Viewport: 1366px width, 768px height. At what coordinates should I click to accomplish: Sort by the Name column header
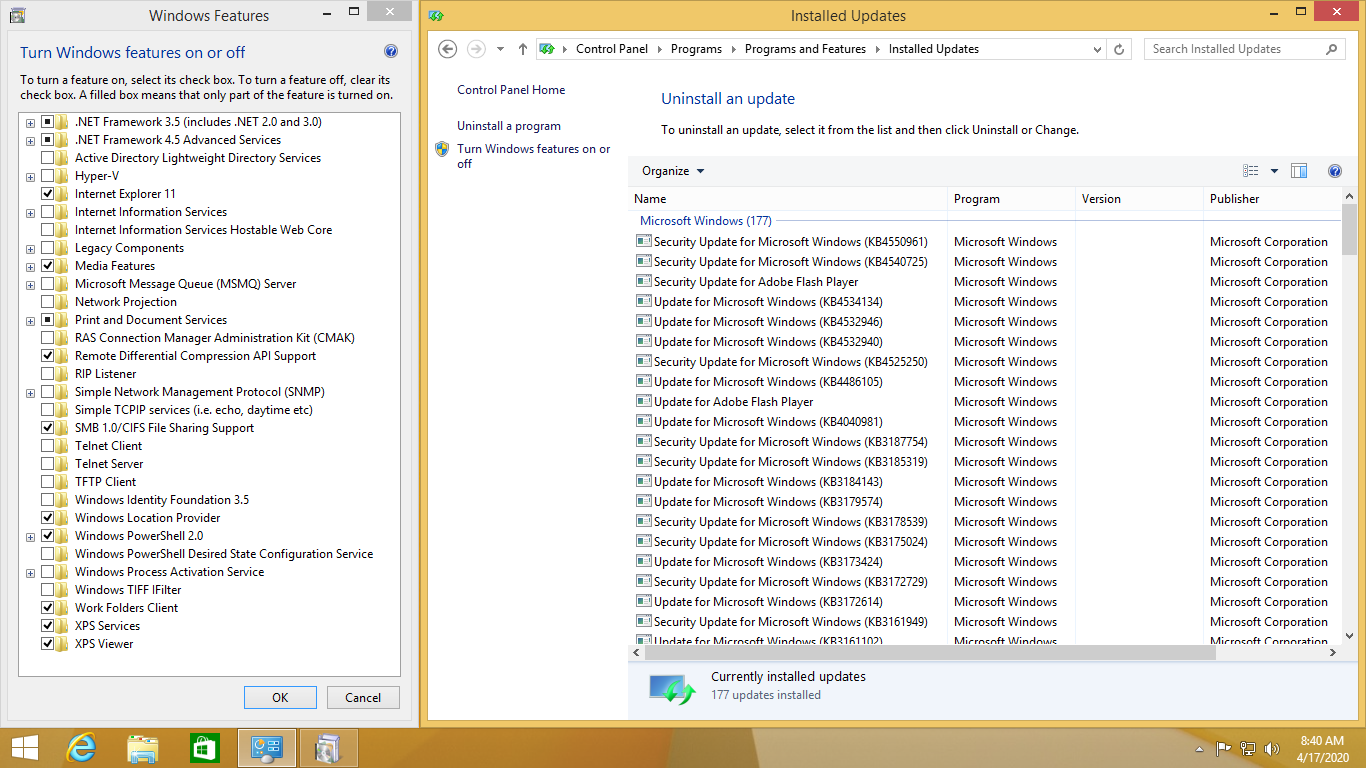[788, 199]
